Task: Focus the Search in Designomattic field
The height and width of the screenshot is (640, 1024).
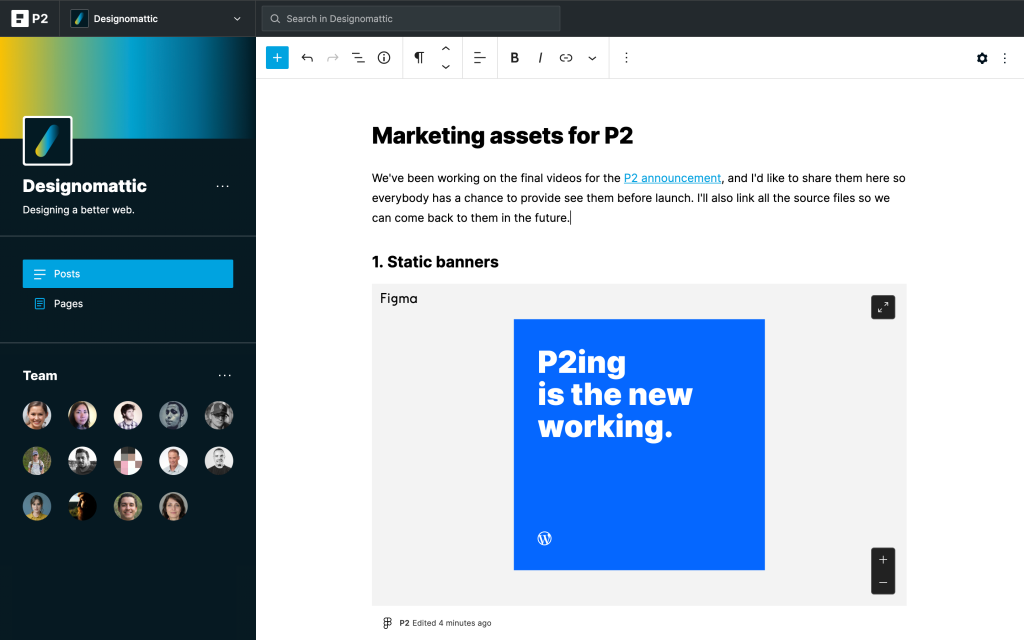Action: point(411,18)
